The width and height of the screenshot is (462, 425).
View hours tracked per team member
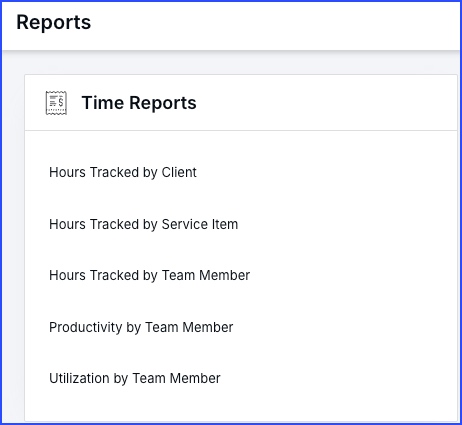click(x=149, y=275)
